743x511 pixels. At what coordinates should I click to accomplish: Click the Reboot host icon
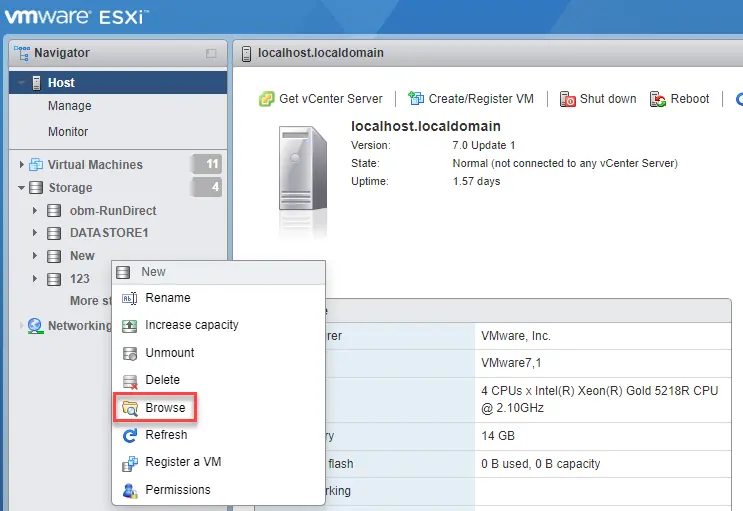pyautogui.click(x=658, y=99)
